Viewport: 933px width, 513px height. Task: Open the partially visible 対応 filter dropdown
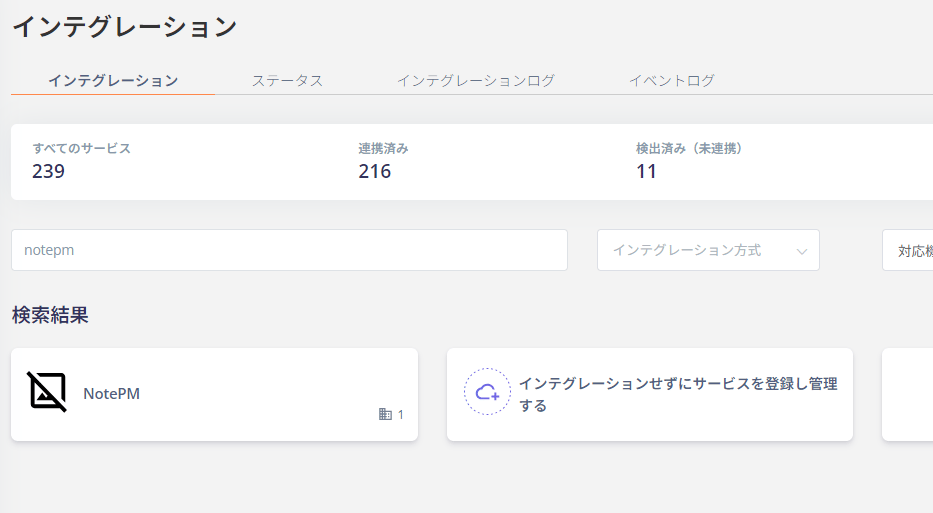907,250
